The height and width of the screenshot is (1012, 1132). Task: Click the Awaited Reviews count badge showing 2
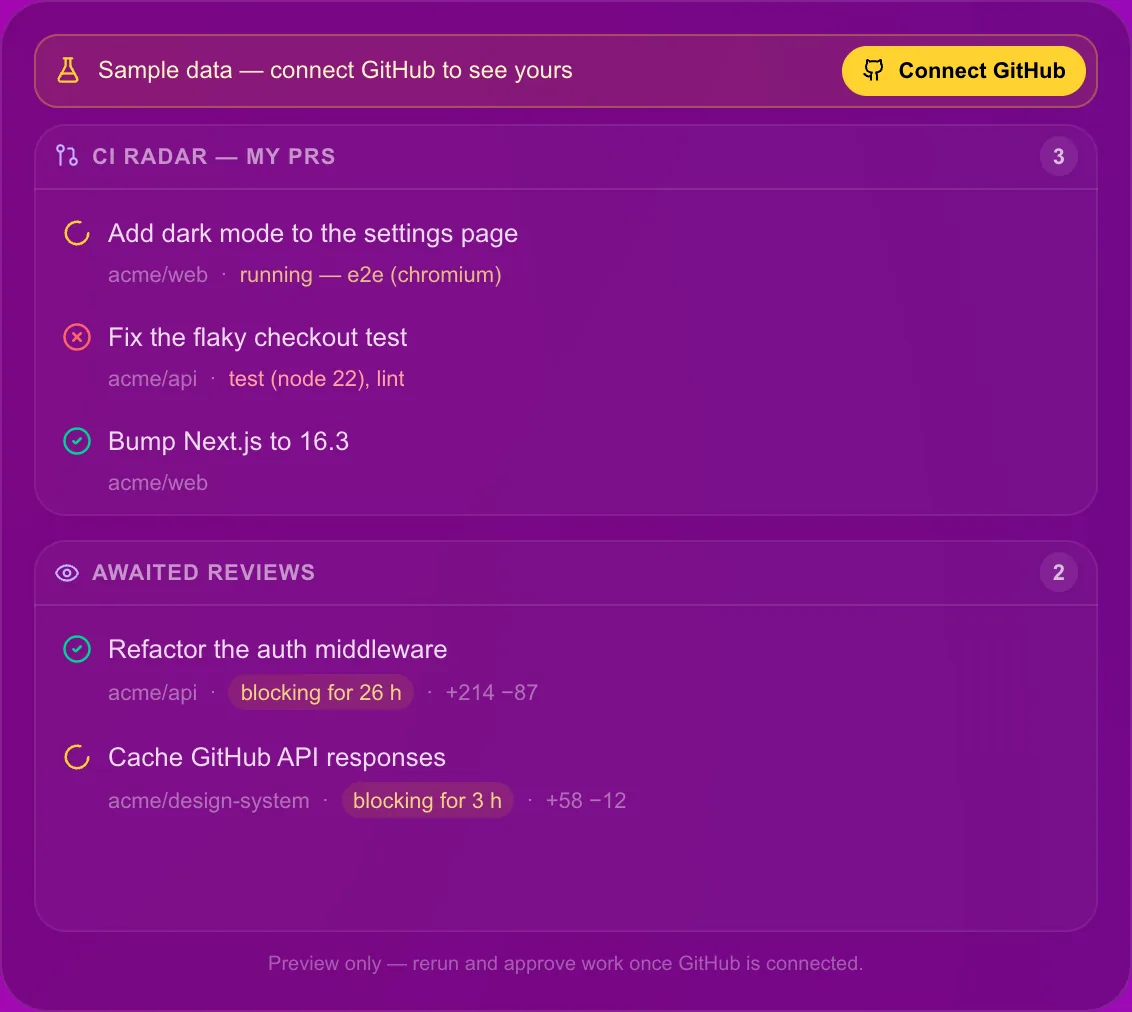coord(1058,572)
